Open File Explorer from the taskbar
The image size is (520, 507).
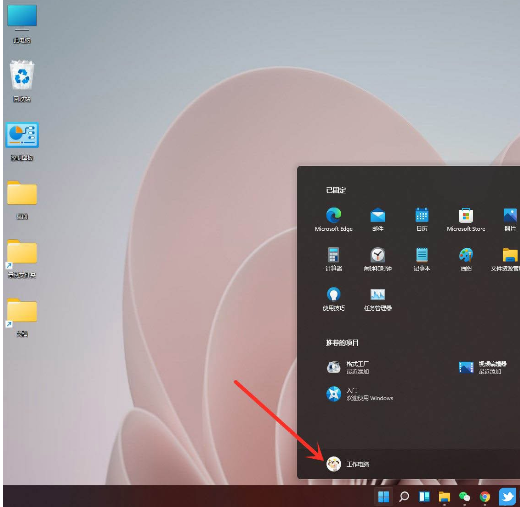coord(444,496)
